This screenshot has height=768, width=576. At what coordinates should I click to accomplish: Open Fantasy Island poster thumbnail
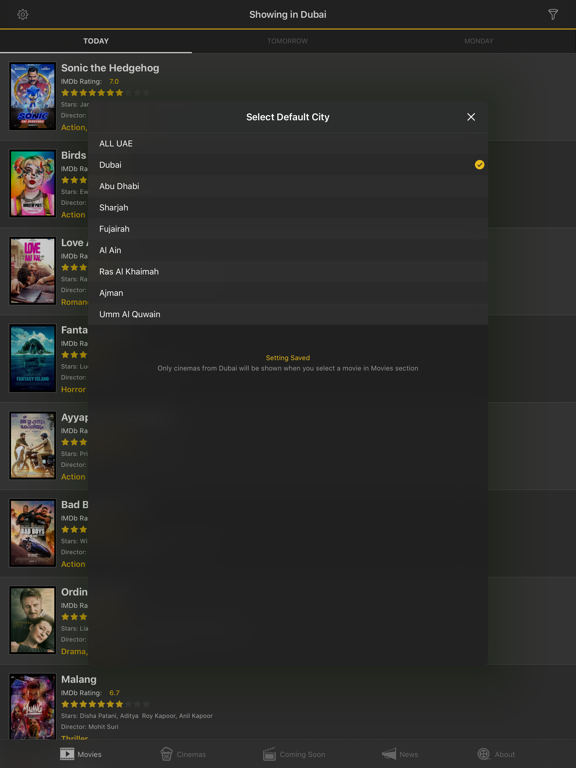coord(33,358)
